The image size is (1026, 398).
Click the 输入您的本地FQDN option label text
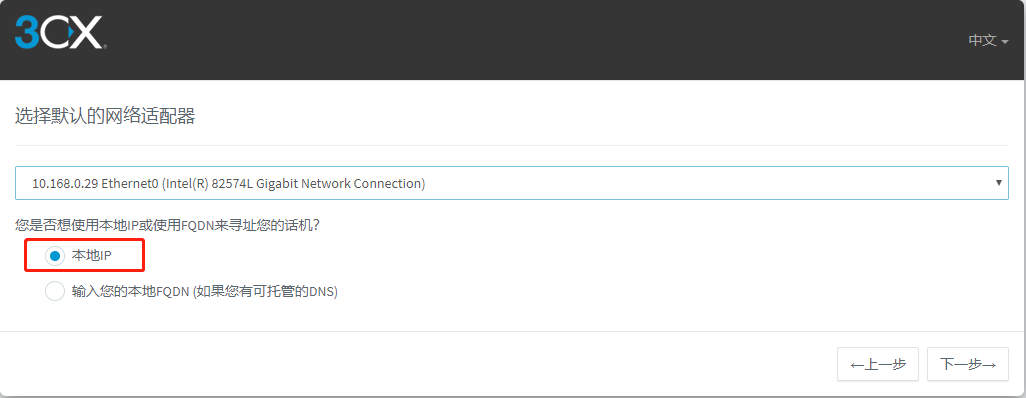204,291
